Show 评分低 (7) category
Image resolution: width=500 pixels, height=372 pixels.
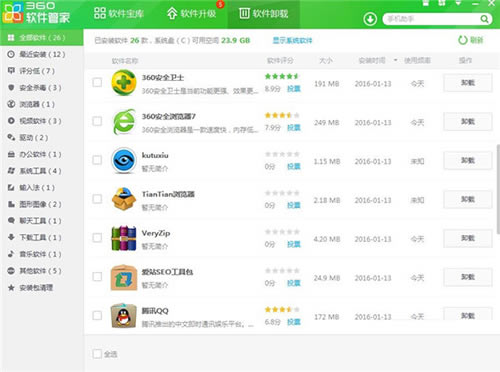point(42,71)
